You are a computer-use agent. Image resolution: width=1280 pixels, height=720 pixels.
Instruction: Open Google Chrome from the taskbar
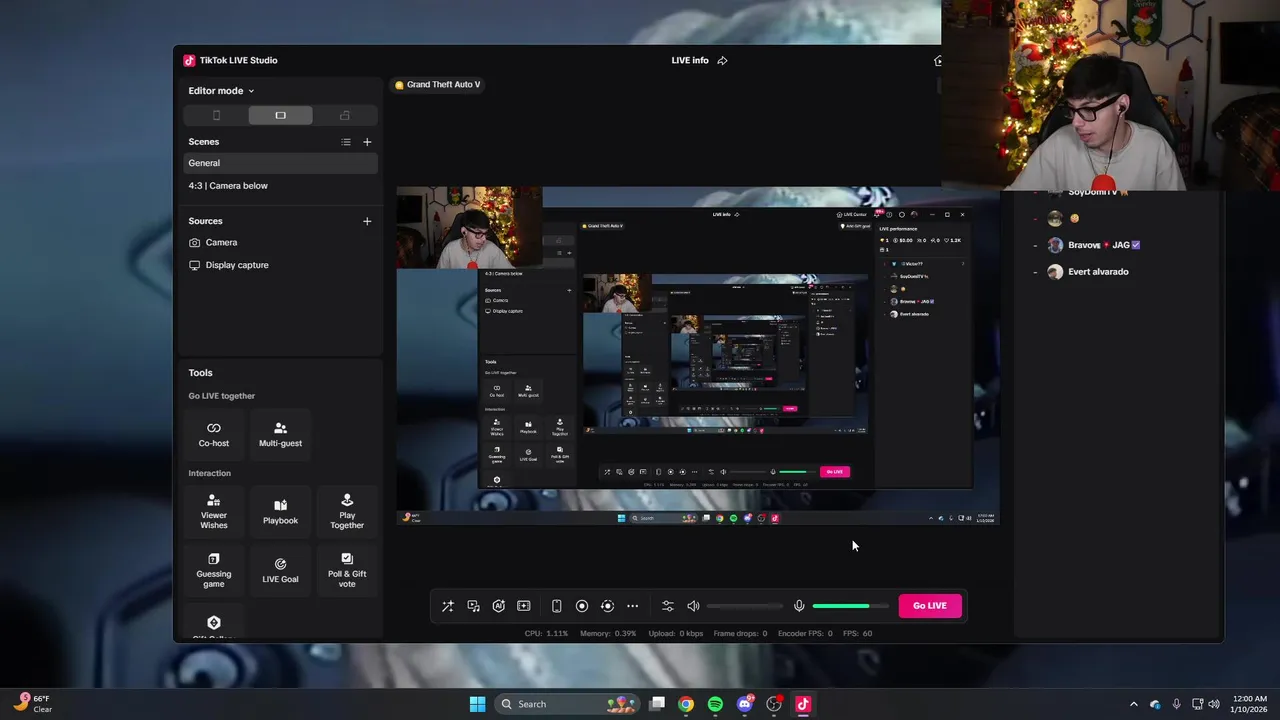686,704
